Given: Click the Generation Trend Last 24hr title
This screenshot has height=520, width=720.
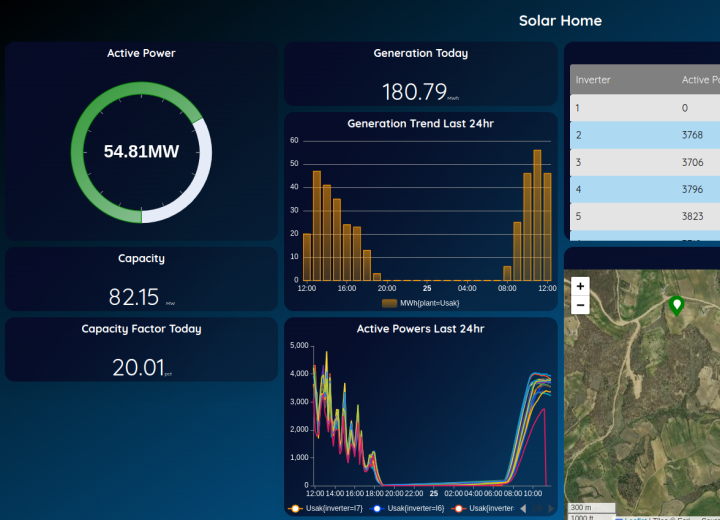Looking at the screenshot, I should (421, 124).
